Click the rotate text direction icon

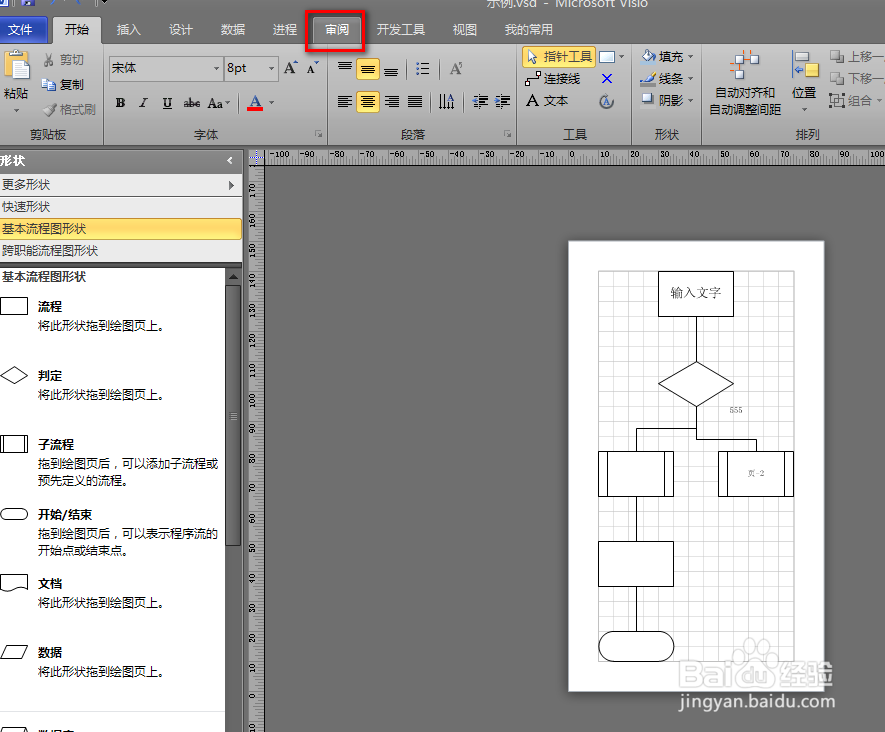coord(446,102)
